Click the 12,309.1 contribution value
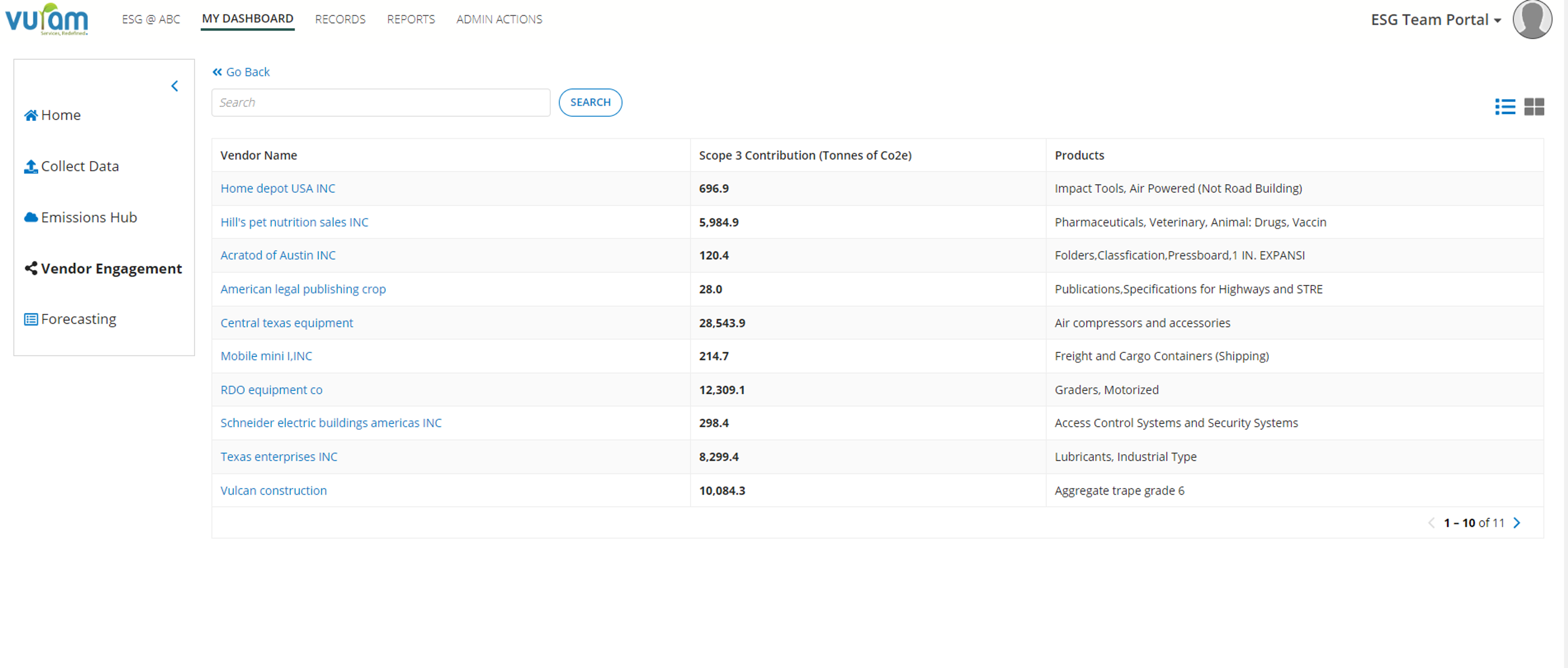1568x668 pixels. (722, 390)
